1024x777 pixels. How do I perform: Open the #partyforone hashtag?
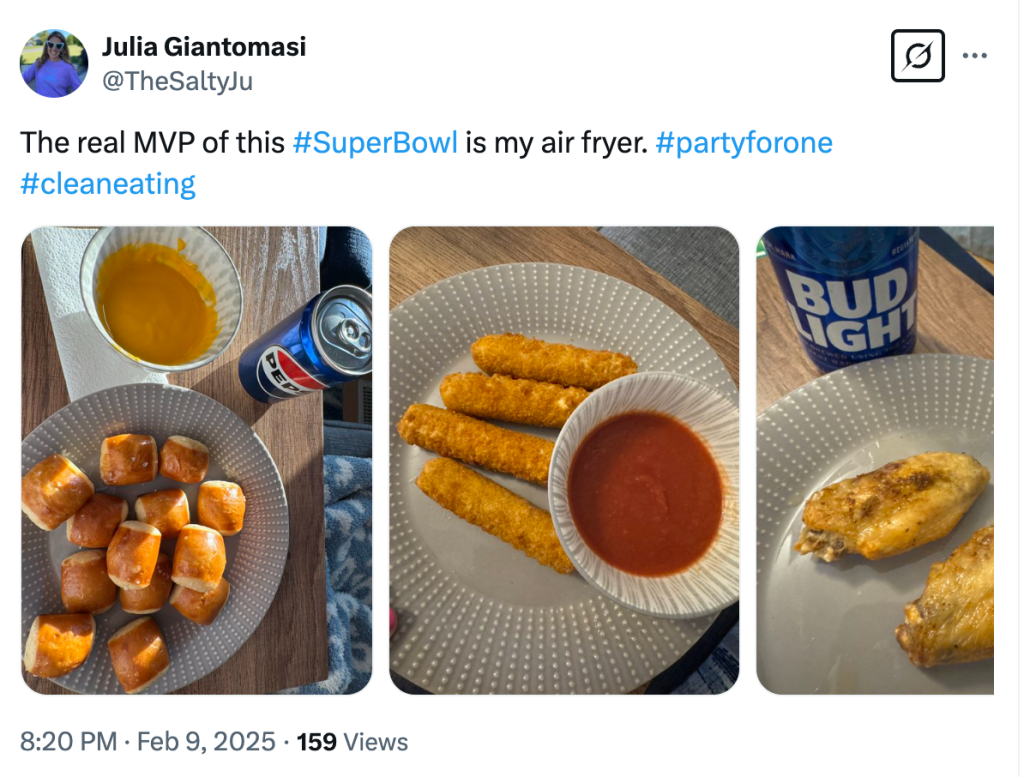click(x=744, y=142)
